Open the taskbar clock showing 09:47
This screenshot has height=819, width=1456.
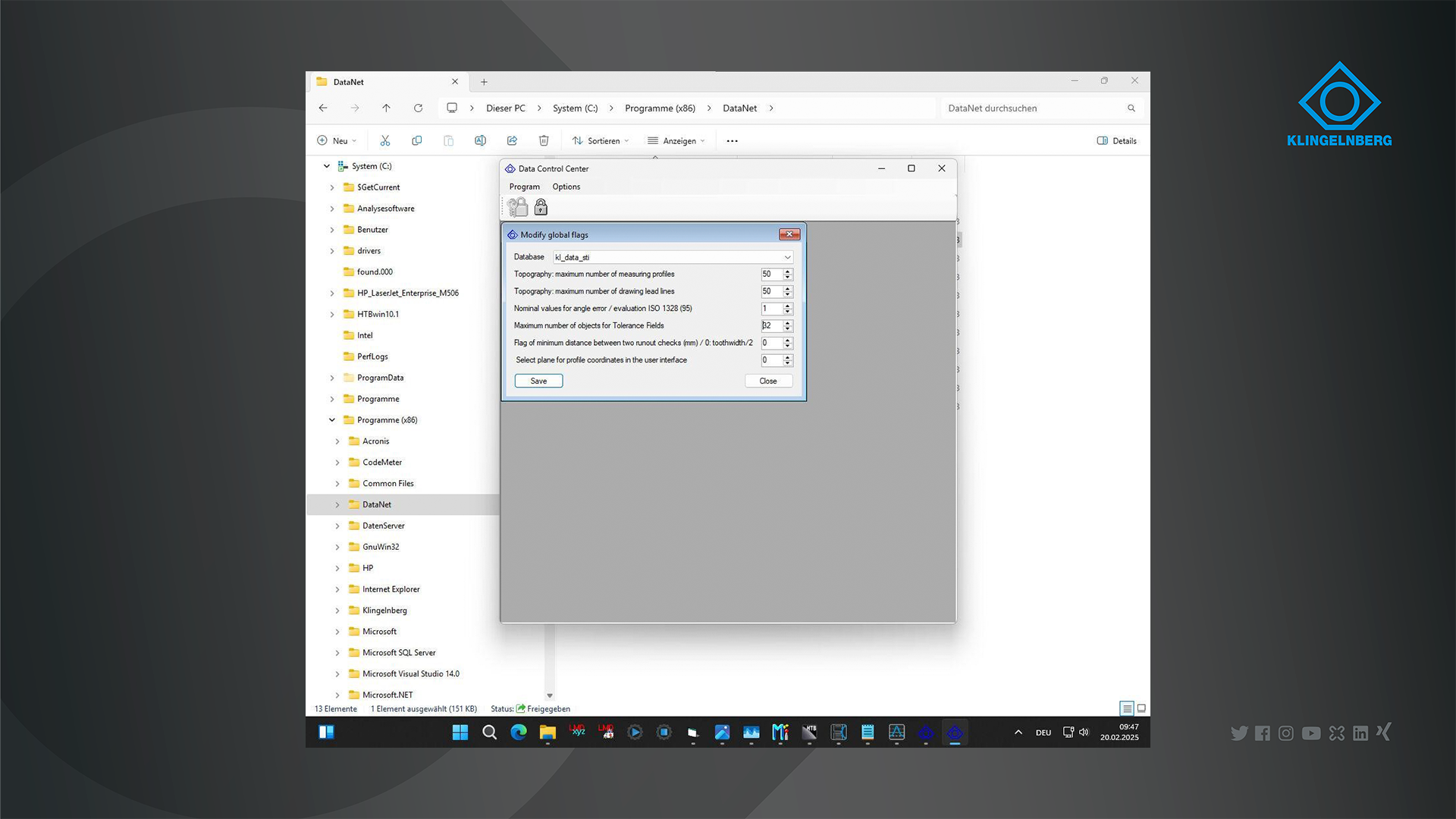coord(1120,733)
